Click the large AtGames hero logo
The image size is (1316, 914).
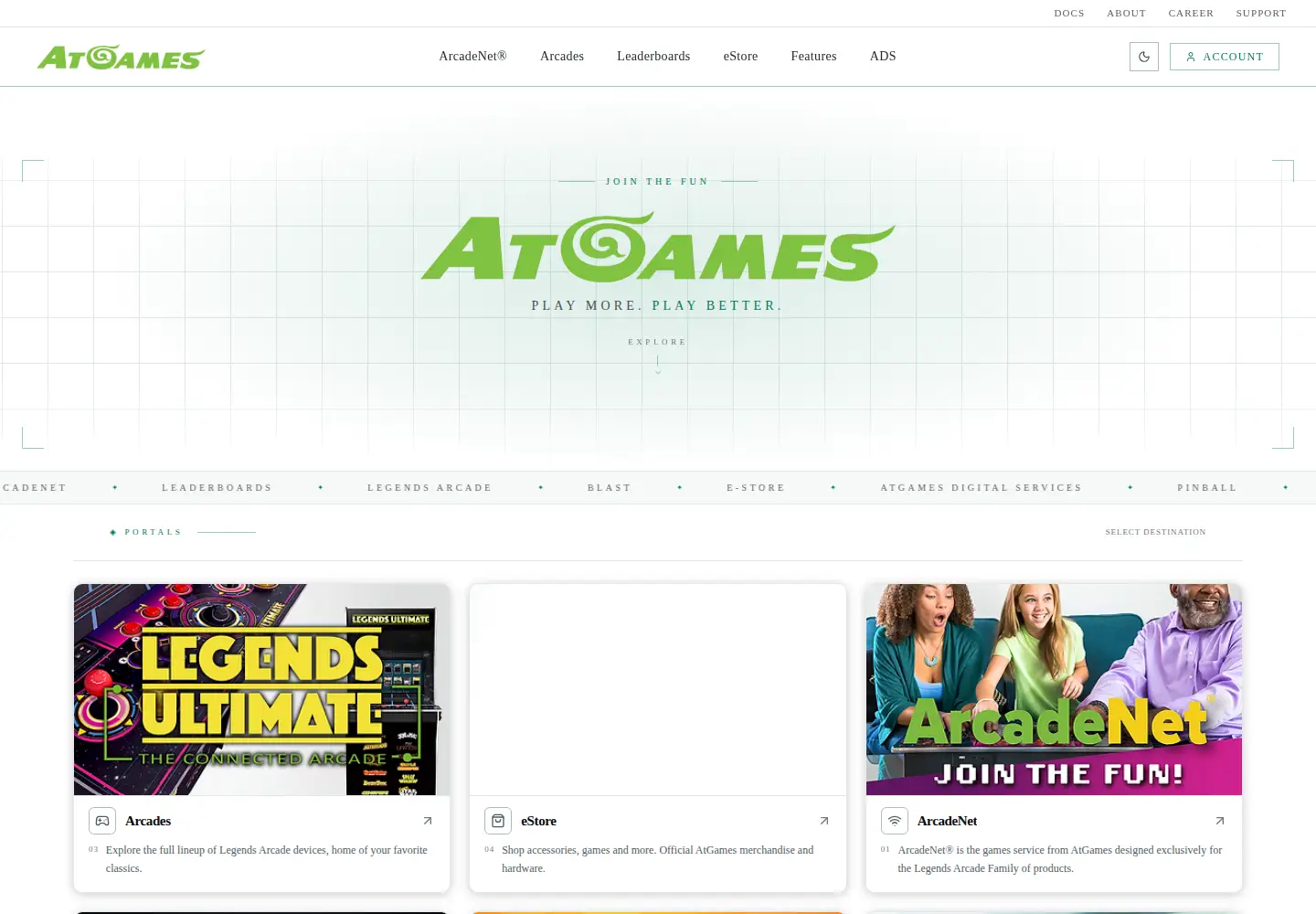(658, 247)
